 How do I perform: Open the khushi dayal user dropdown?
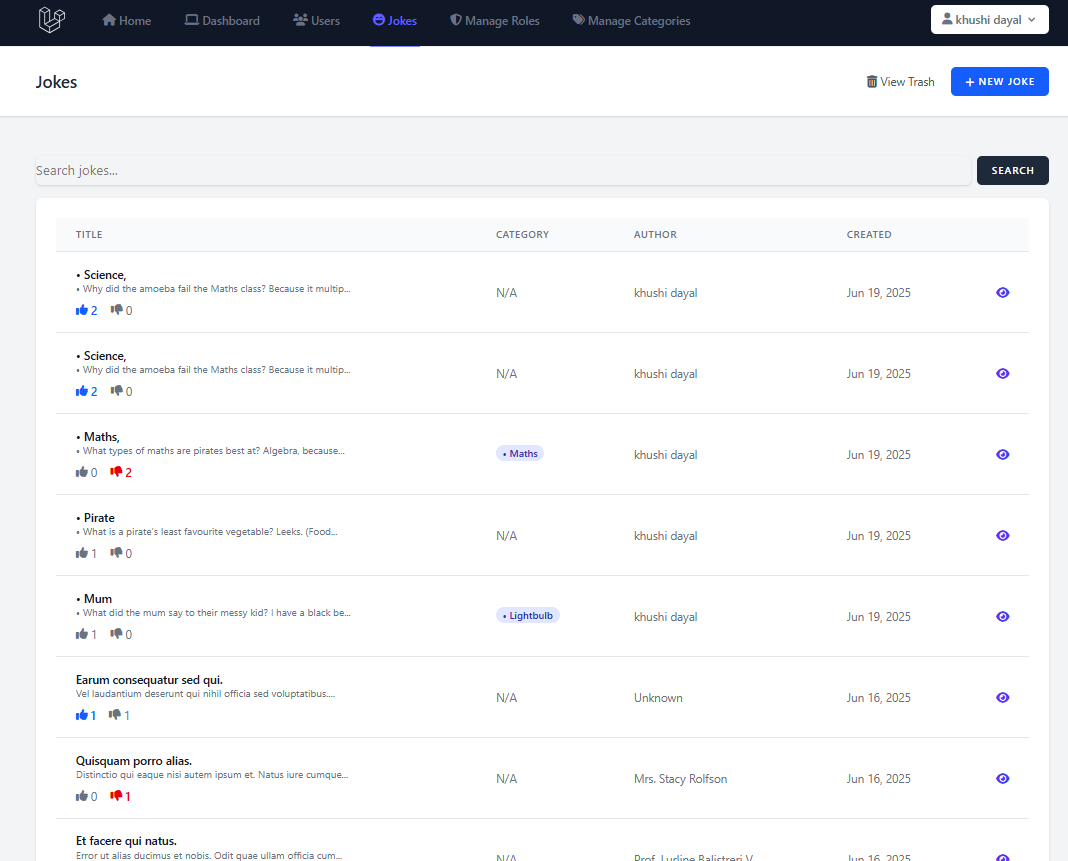989,20
